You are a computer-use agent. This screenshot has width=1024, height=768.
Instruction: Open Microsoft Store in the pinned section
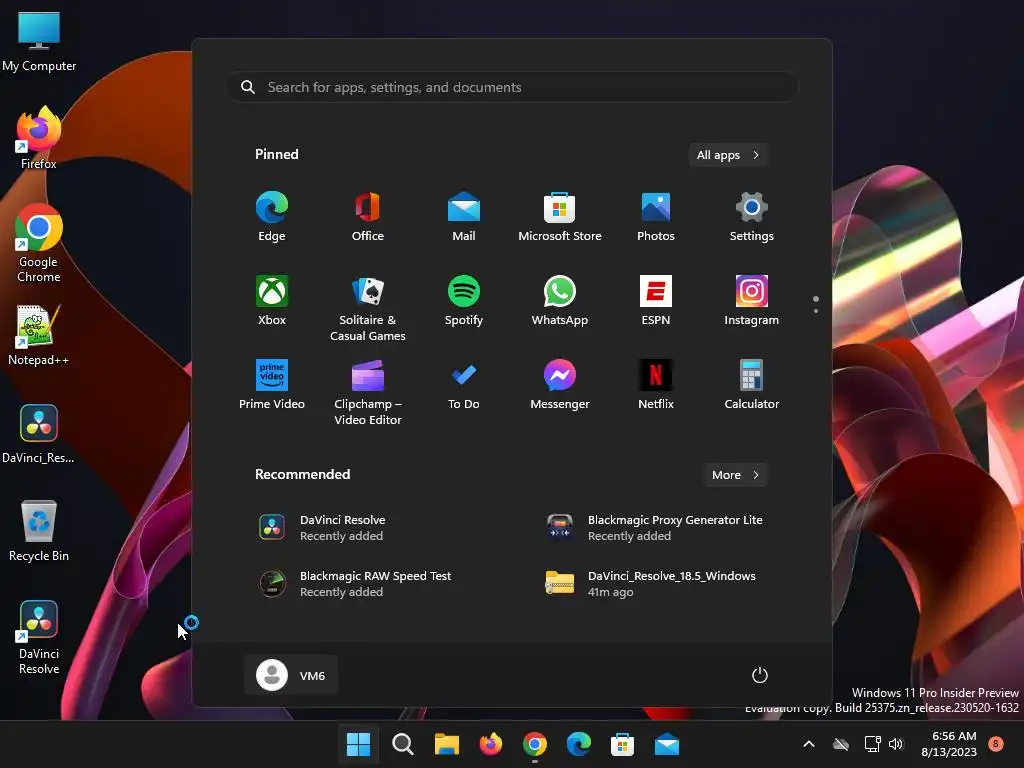pyautogui.click(x=560, y=217)
